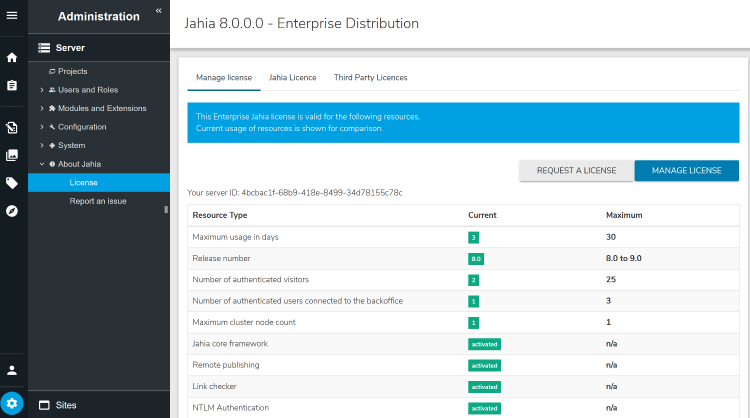Click the page title Jahia 8.0.0.0
This screenshot has height=418, width=750.
(x=302, y=23)
